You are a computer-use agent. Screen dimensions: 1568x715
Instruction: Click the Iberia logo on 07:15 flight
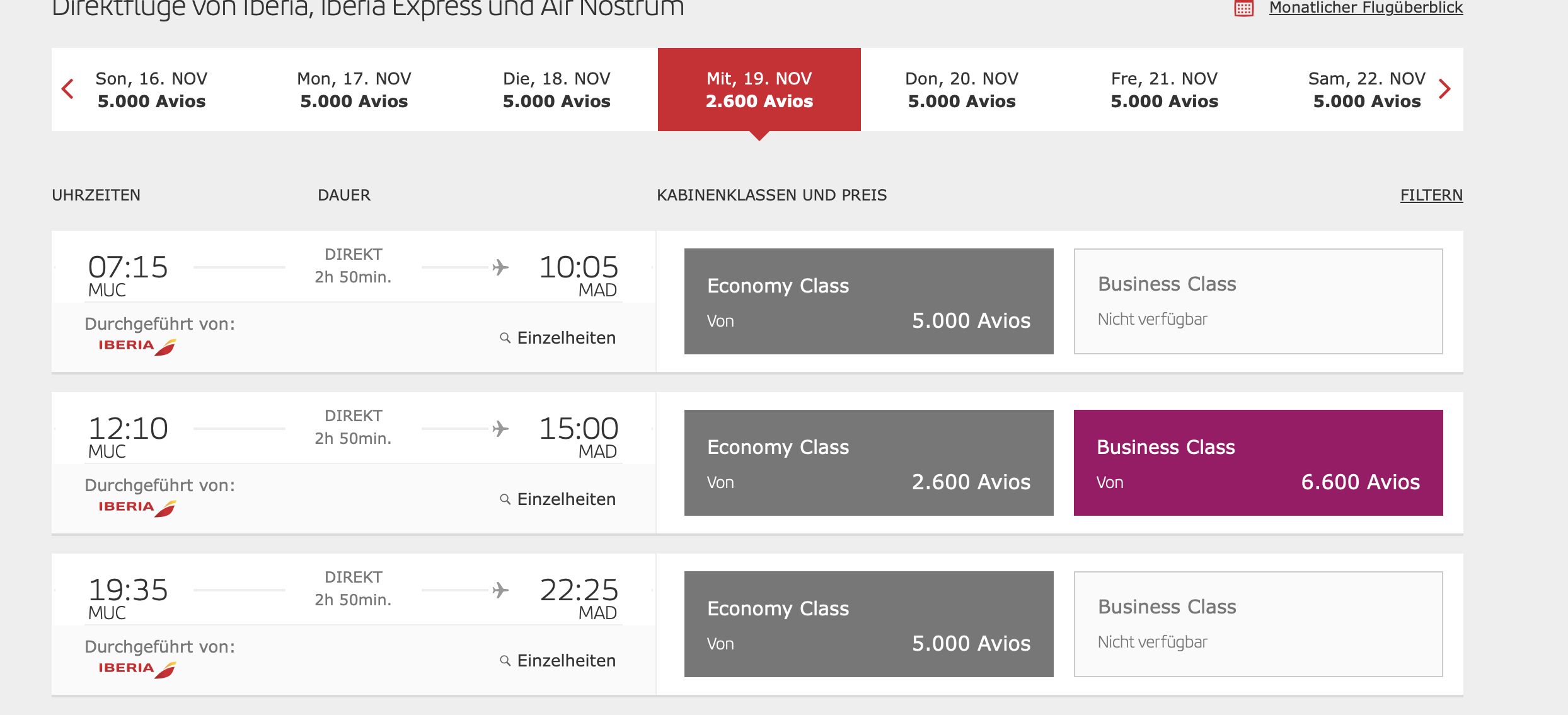(x=137, y=346)
